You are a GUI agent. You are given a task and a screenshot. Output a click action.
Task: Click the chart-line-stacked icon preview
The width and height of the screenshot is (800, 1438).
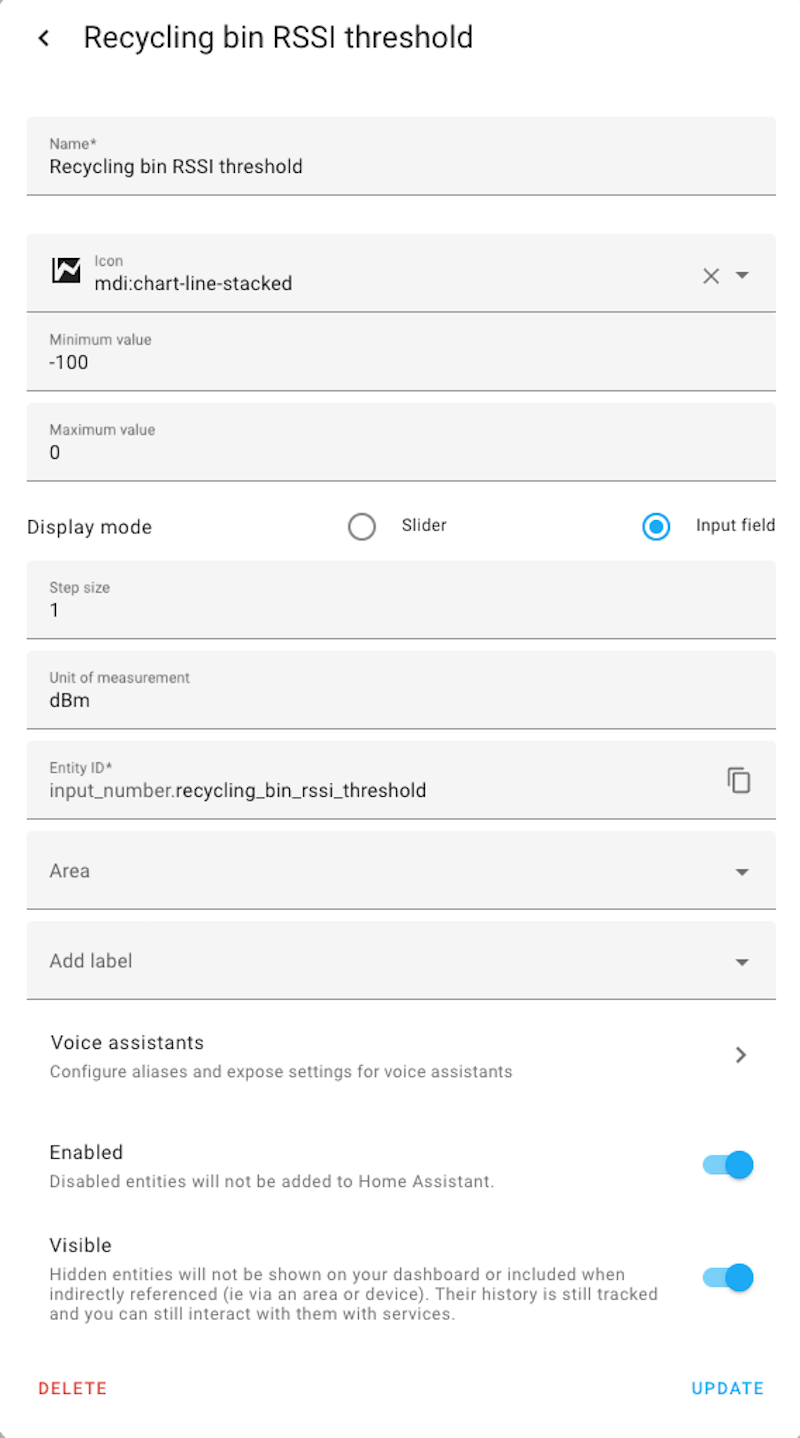(x=66, y=271)
